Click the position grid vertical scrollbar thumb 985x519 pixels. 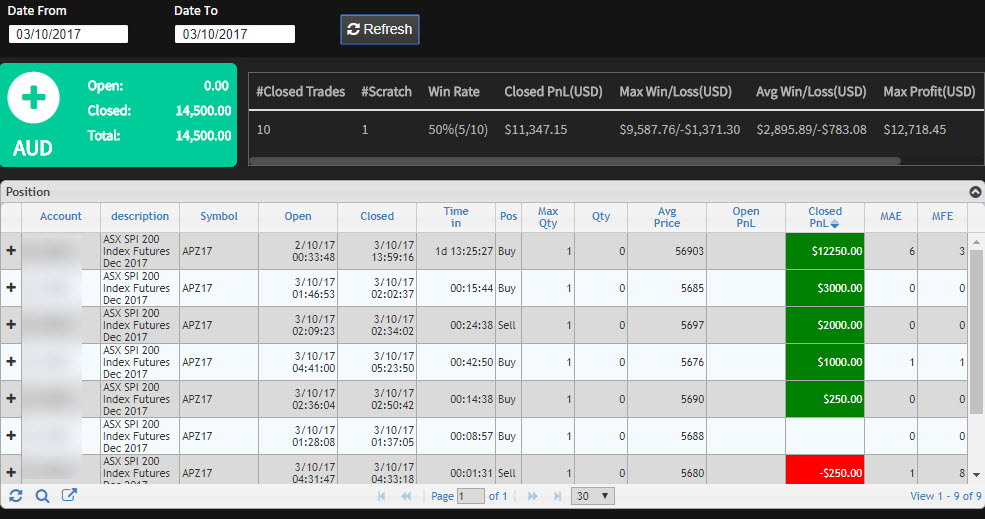[x=976, y=331]
